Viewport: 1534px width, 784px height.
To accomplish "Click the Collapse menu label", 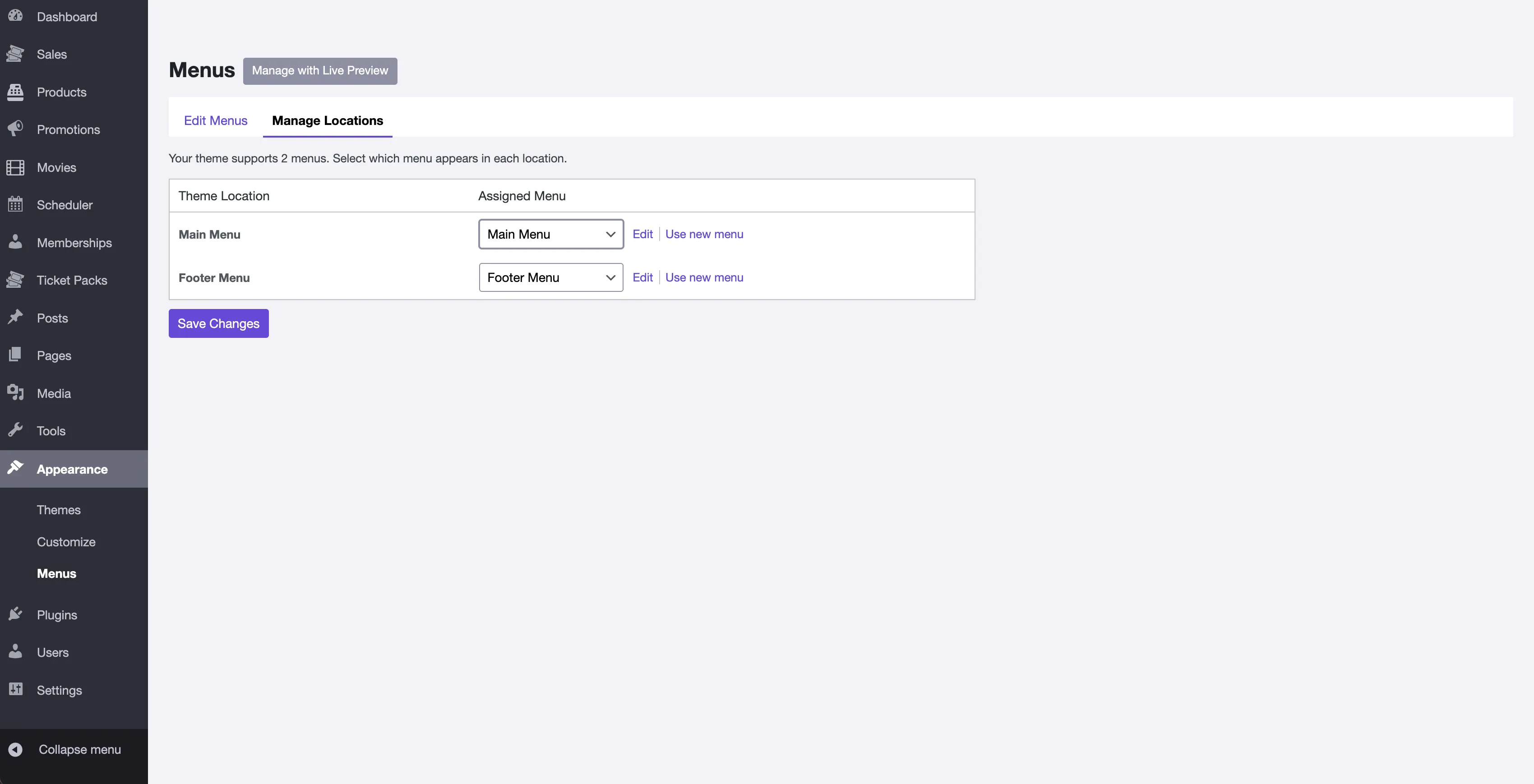I will click(x=80, y=749).
